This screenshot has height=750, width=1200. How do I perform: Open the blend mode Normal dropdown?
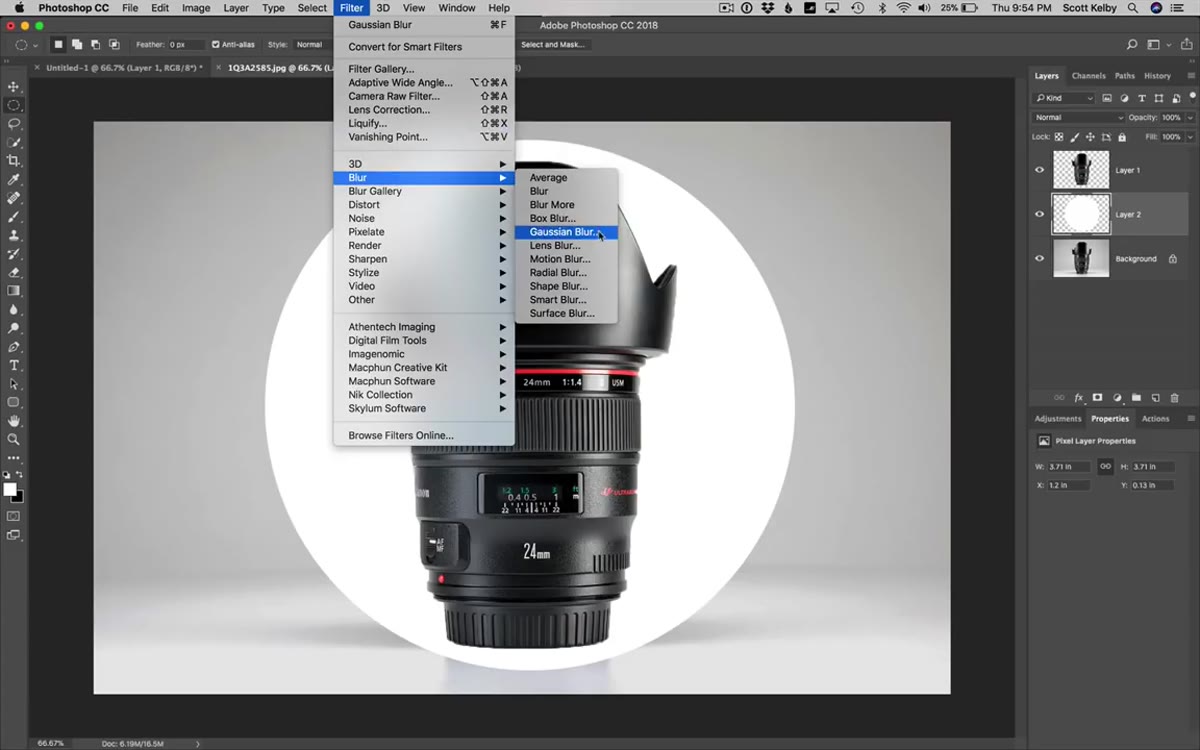tap(1079, 118)
